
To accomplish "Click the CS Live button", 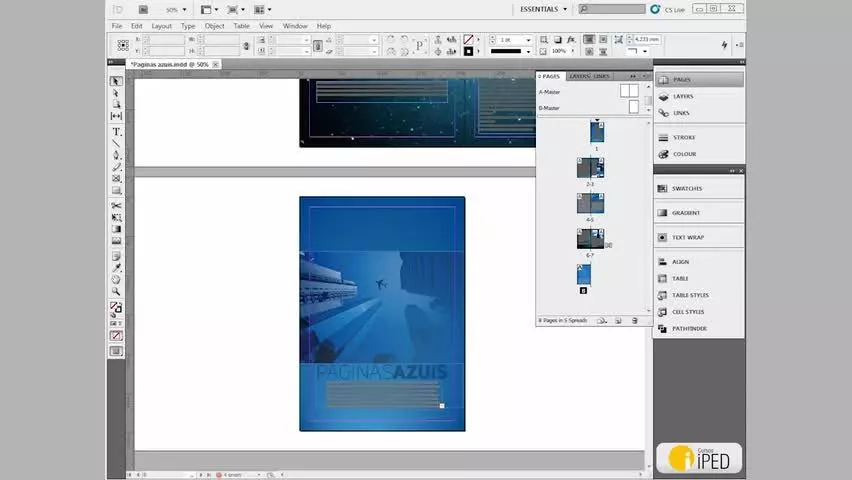I will click(668, 9).
